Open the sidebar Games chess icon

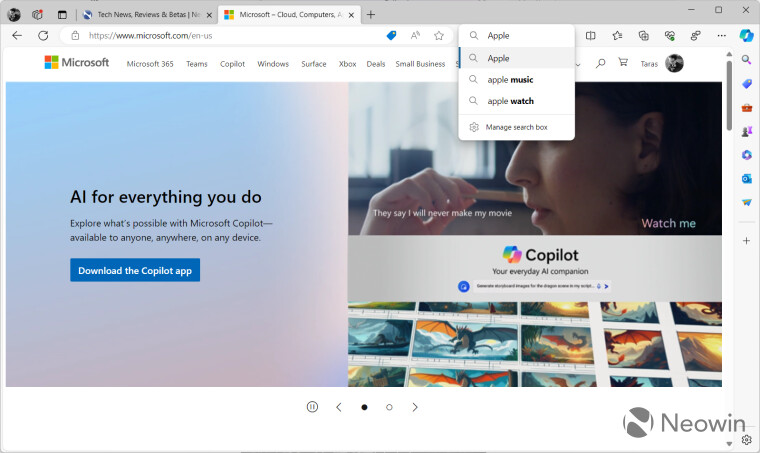pos(746,131)
